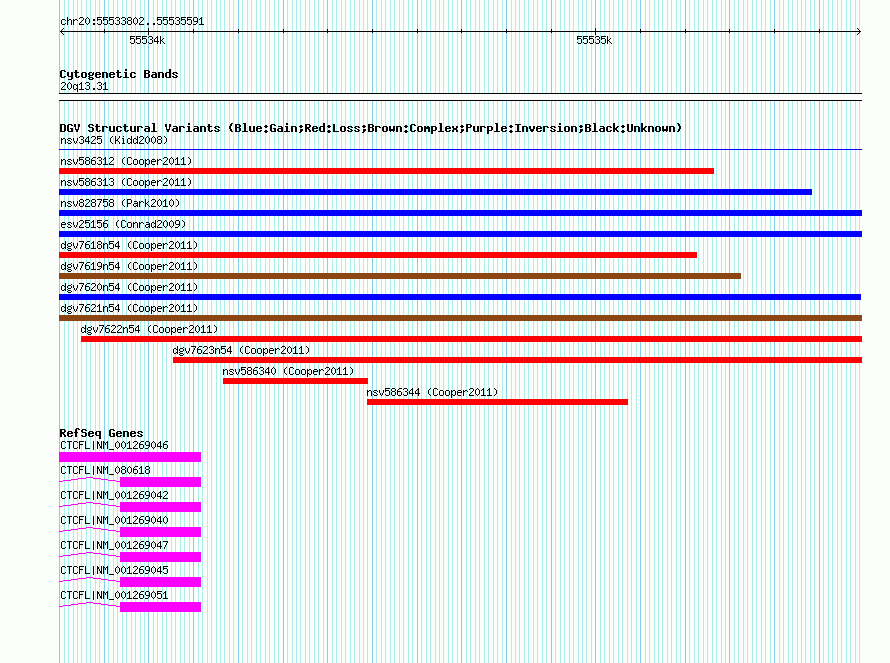Select the RefSeq Genes track title
This screenshot has height=663, width=890.
coord(101,433)
